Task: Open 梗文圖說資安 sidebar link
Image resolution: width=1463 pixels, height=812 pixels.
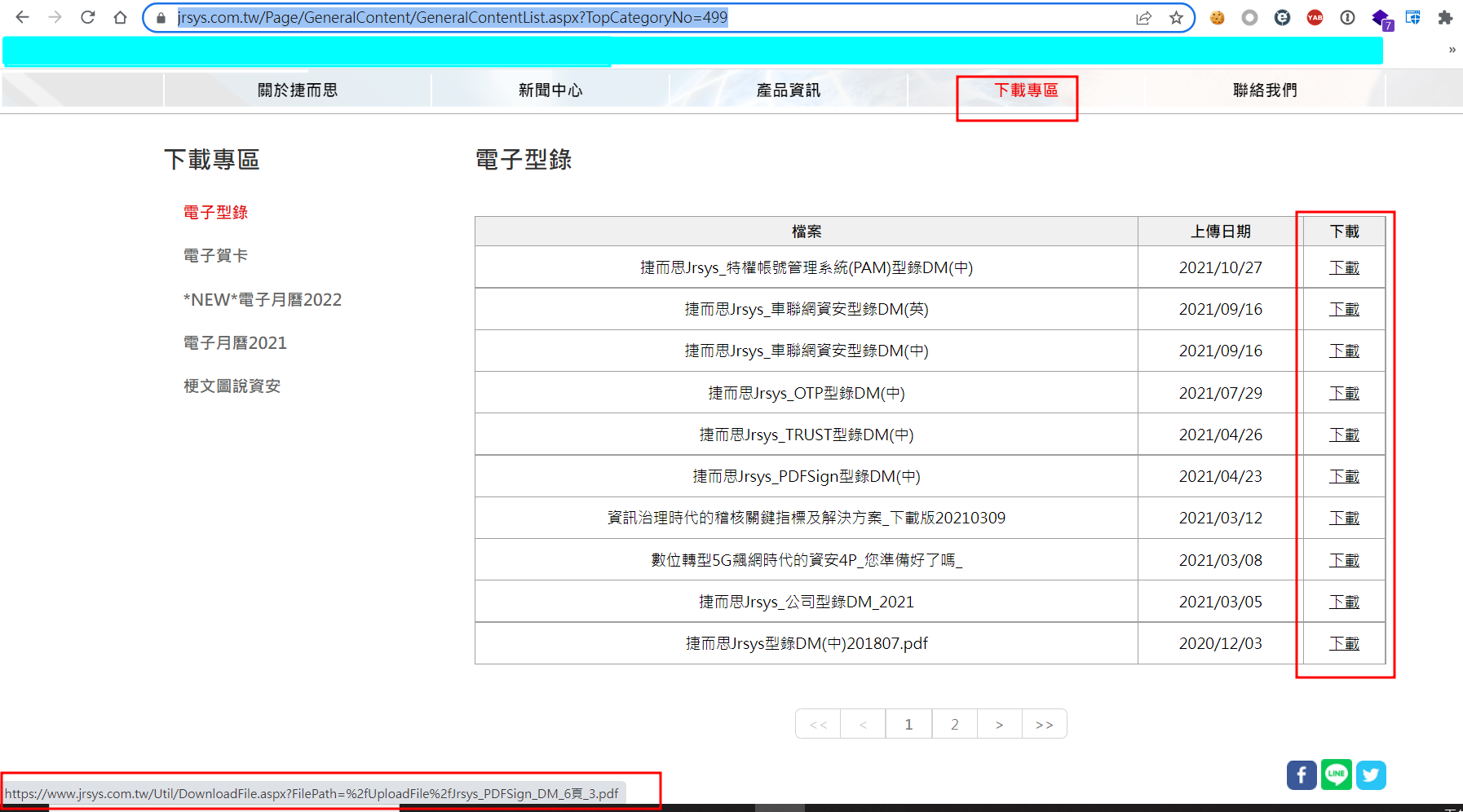Action: (x=232, y=386)
